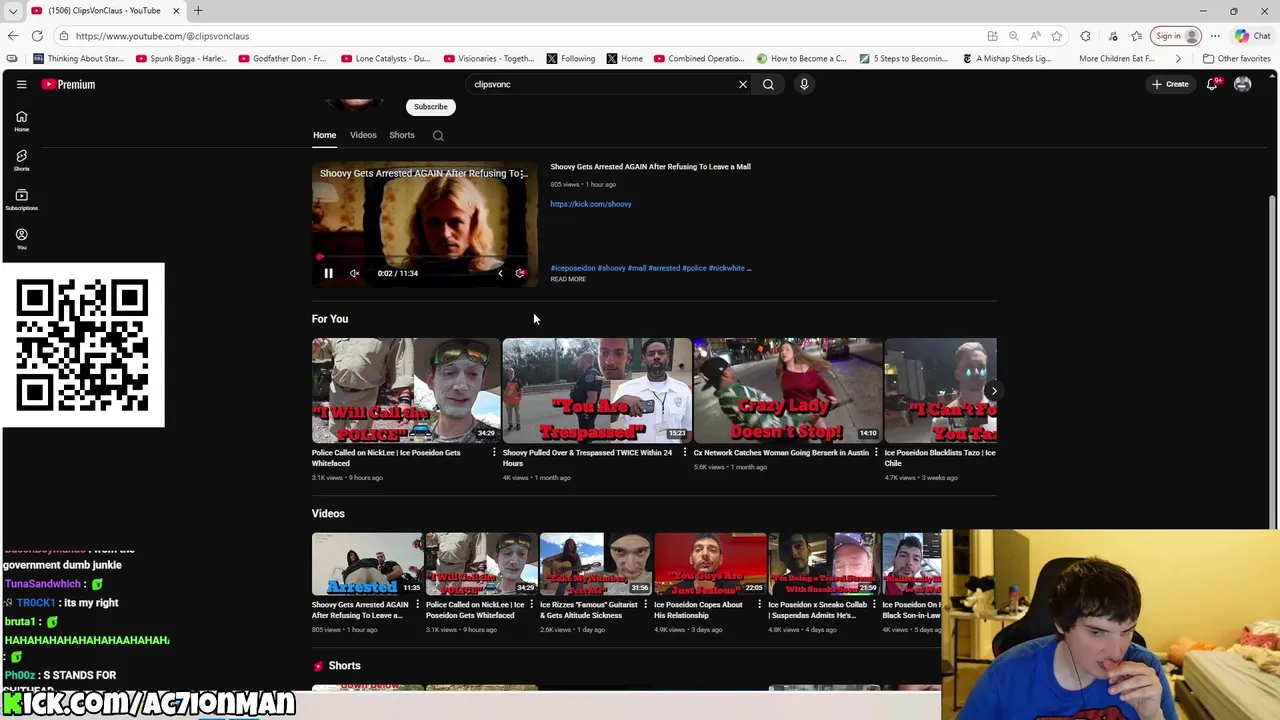The width and height of the screenshot is (1280, 720).
Task: Open the How to Become a C... bookmark
Action: click(x=801, y=58)
